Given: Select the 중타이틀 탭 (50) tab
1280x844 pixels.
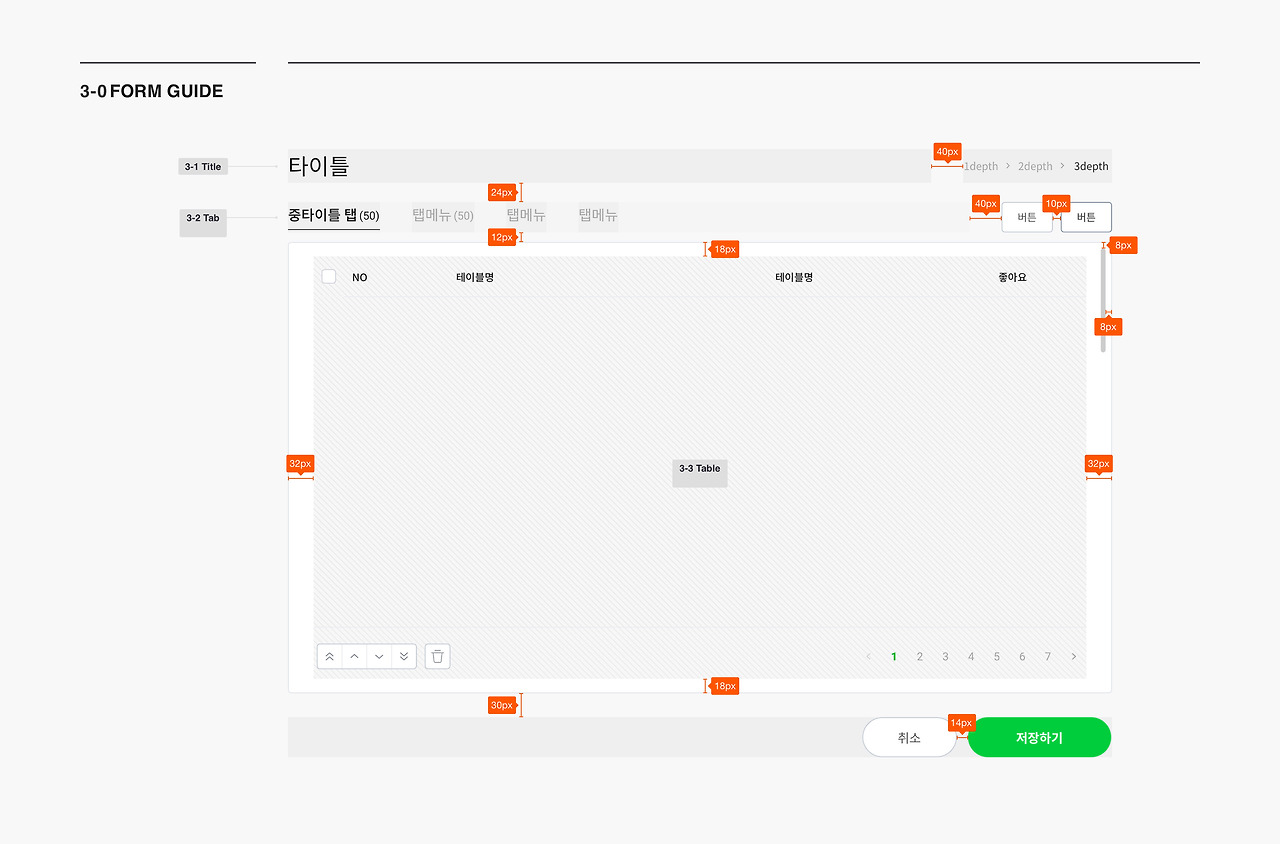Looking at the screenshot, I should [333, 215].
